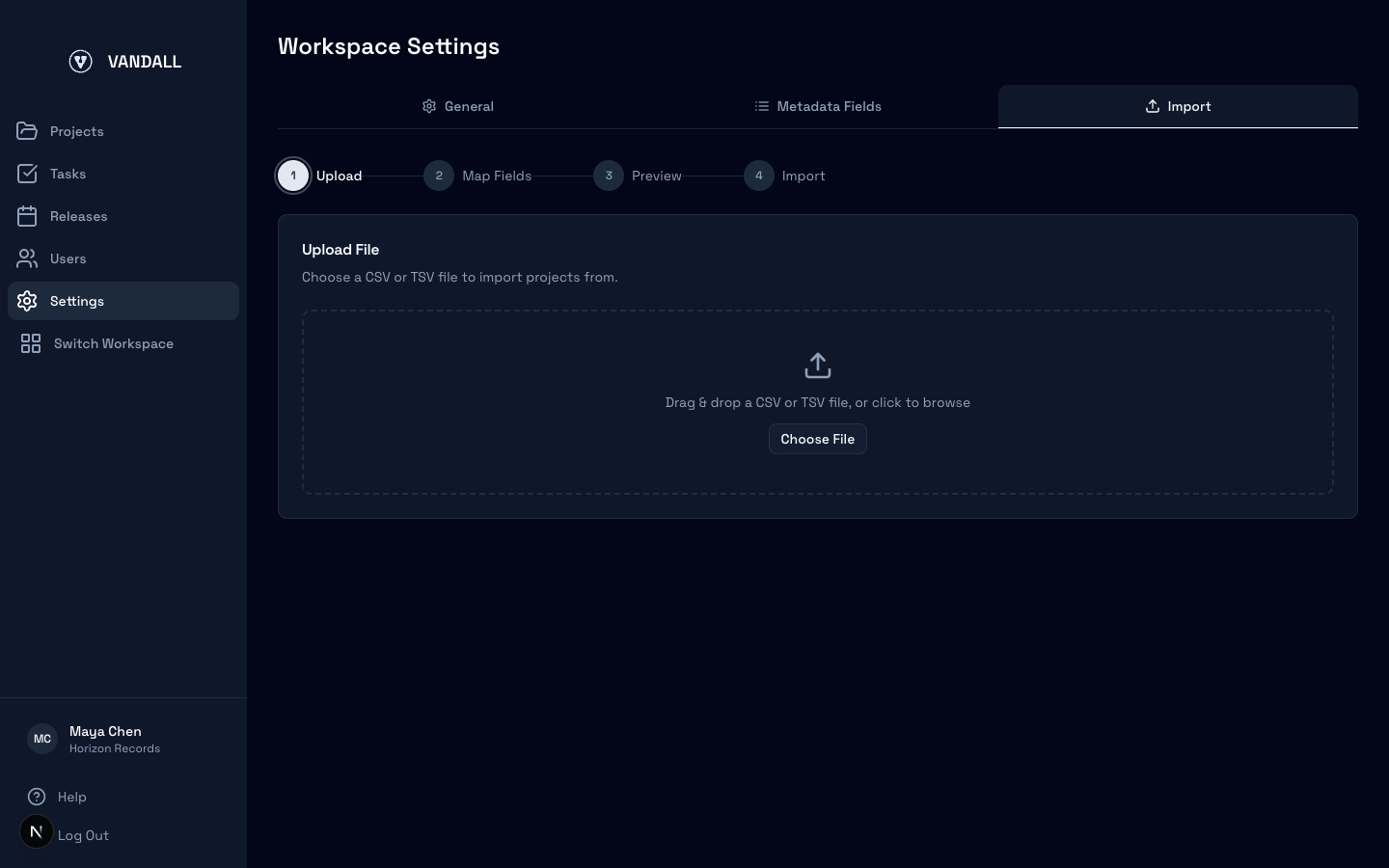Image resolution: width=1389 pixels, height=868 pixels.
Task: Click the Users people icon
Action: pyautogui.click(x=27, y=258)
